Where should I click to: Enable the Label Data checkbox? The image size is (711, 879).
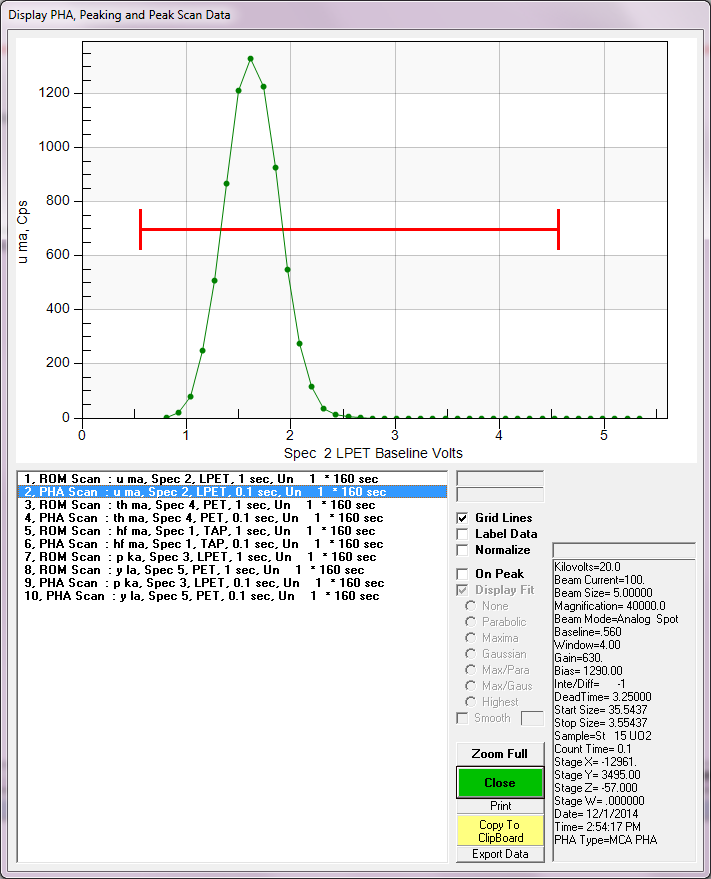point(463,534)
